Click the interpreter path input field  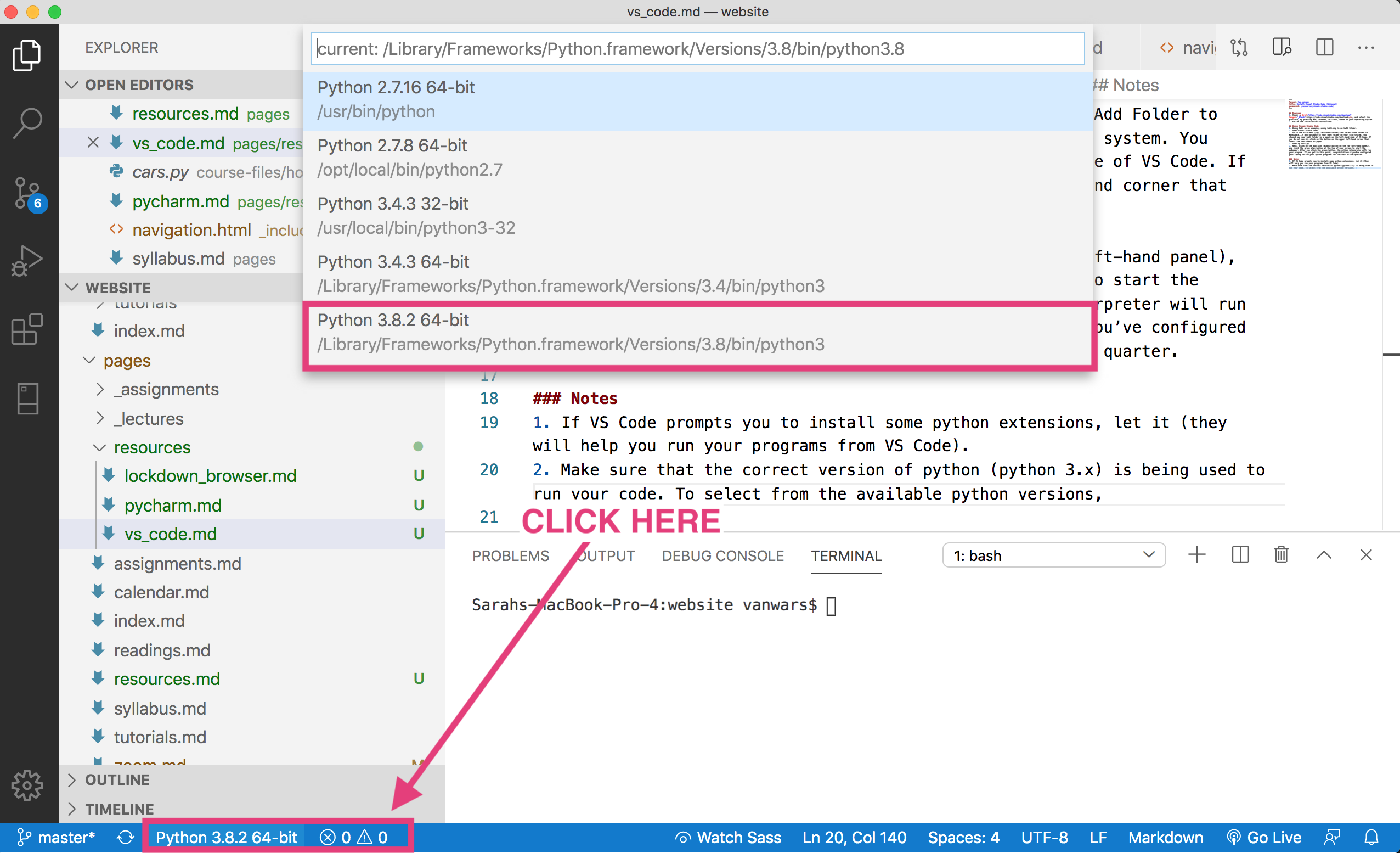[698, 49]
